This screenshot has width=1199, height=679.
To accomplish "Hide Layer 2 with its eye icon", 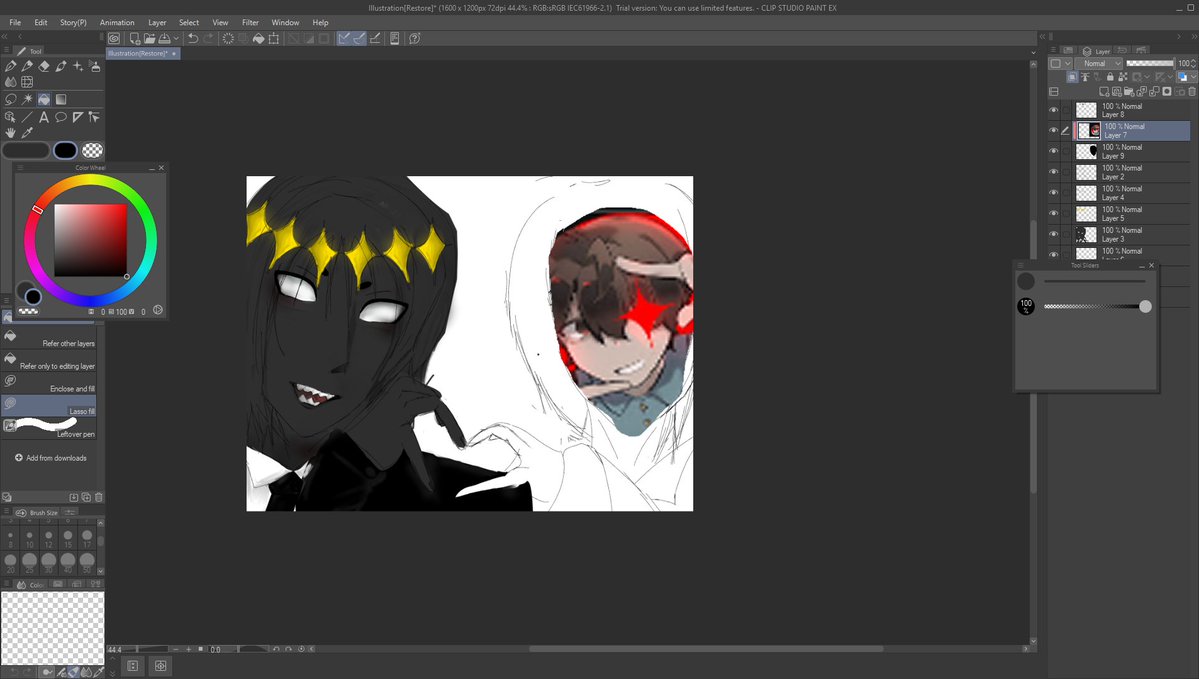I will pos(1054,172).
